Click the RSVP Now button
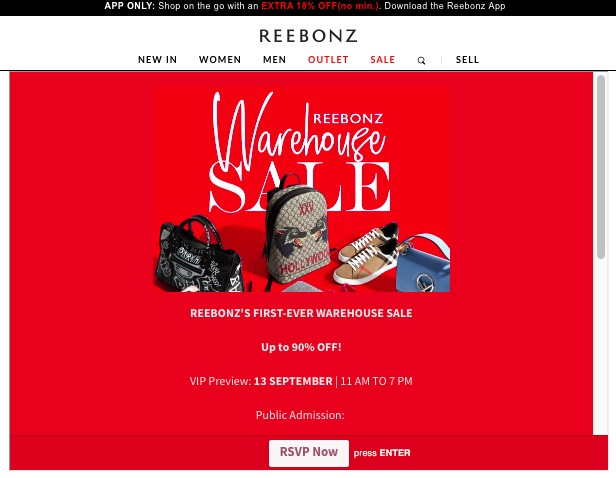616x478 pixels. 309,453
